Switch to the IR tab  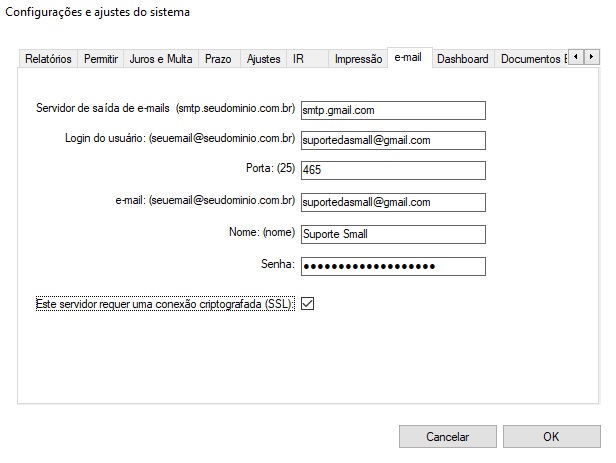(x=298, y=60)
